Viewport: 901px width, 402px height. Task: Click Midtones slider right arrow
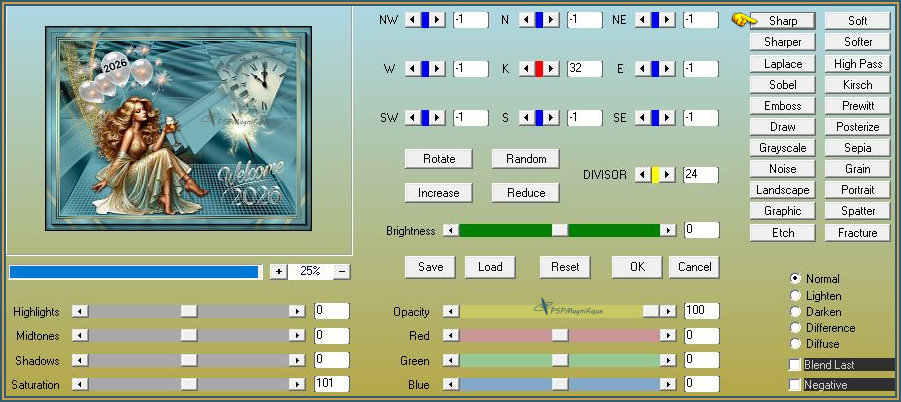click(297, 335)
